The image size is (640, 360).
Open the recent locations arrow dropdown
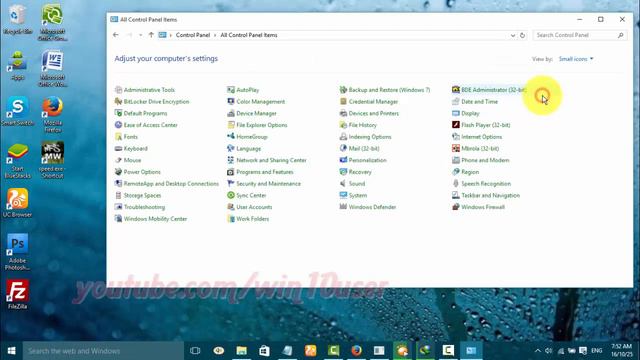click(x=140, y=36)
